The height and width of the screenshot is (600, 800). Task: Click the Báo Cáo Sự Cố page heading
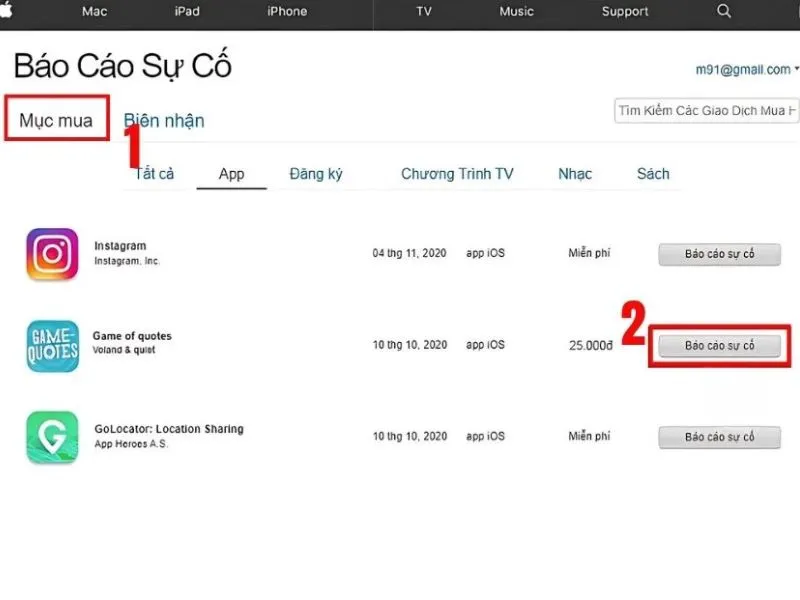point(123,66)
